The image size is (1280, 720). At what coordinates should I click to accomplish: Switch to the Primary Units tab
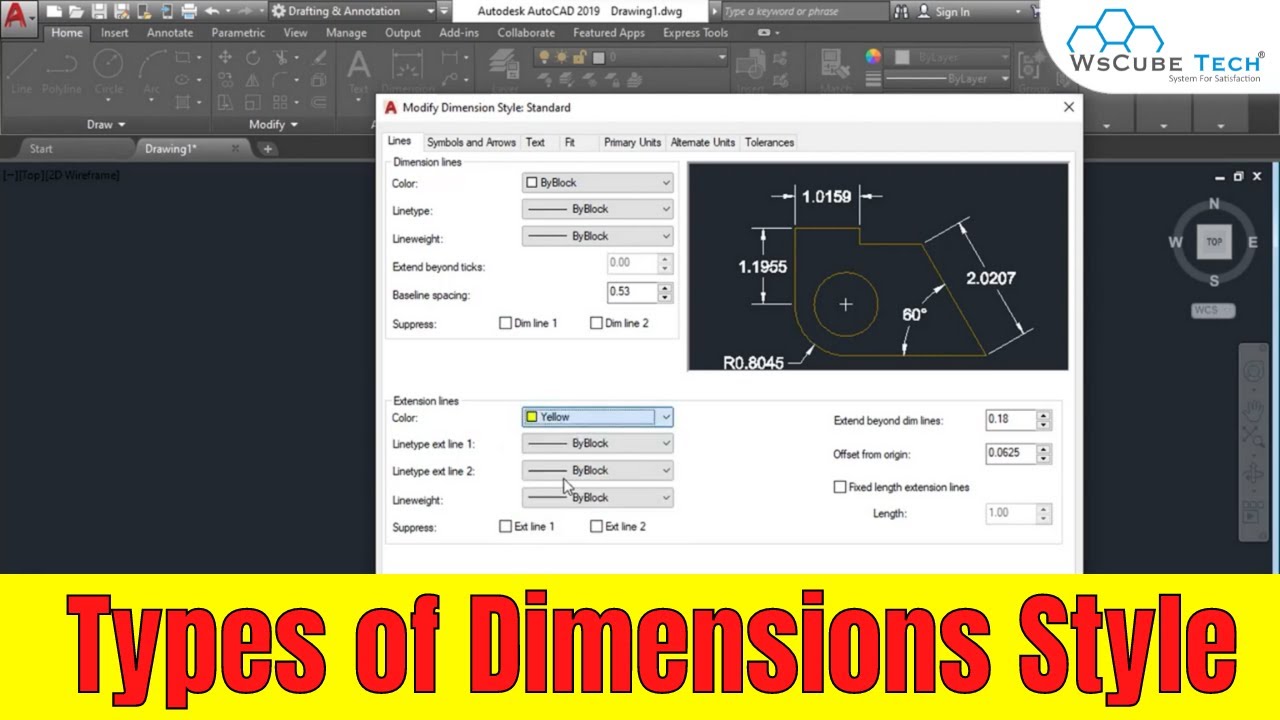point(632,142)
